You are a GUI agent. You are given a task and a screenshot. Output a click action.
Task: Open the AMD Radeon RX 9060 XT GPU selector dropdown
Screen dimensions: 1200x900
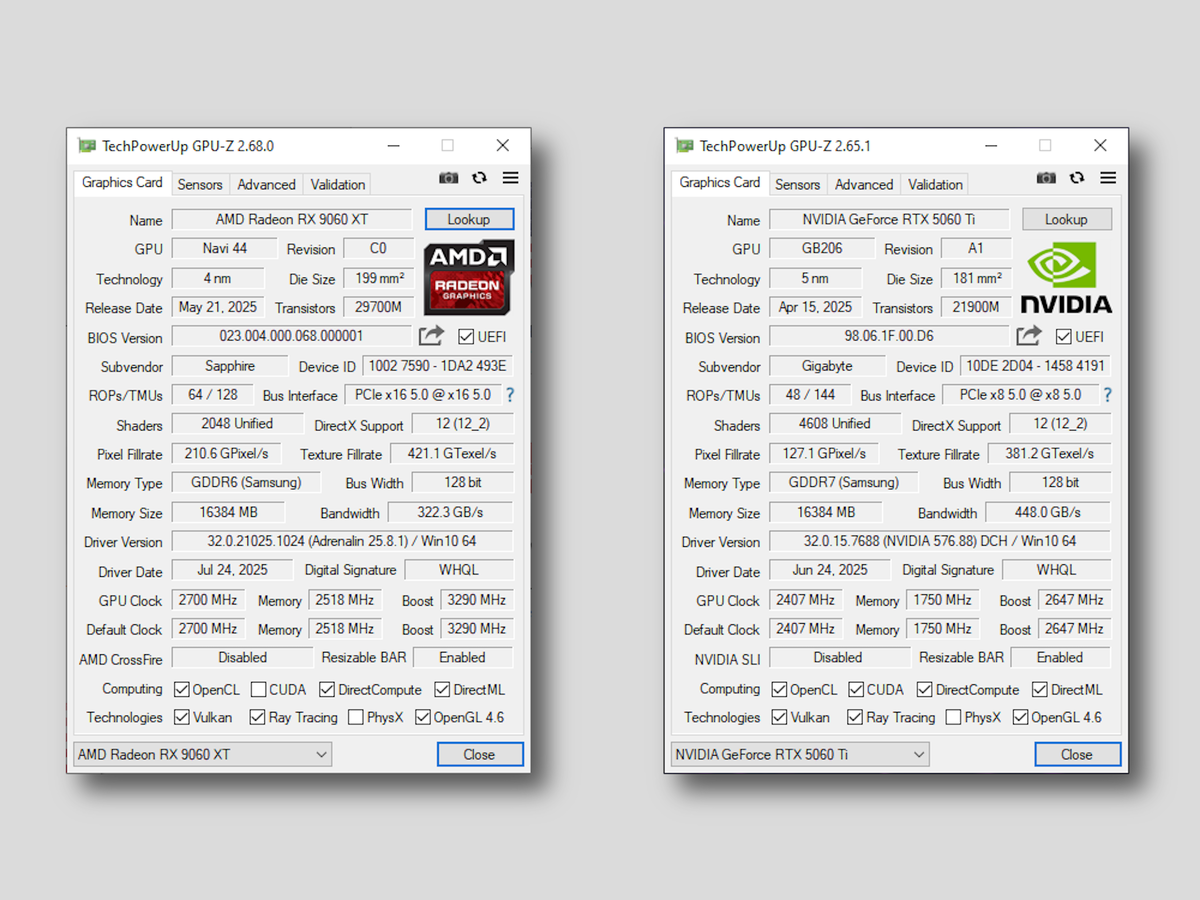coord(203,755)
